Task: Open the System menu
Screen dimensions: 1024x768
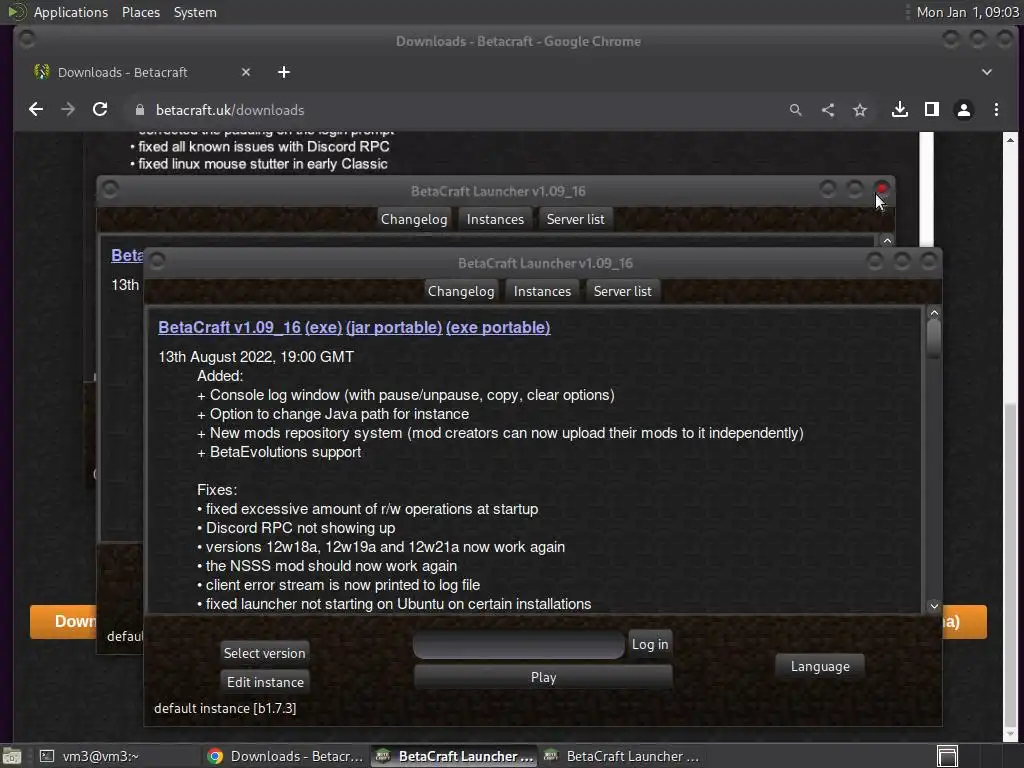Action: point(195,12)
